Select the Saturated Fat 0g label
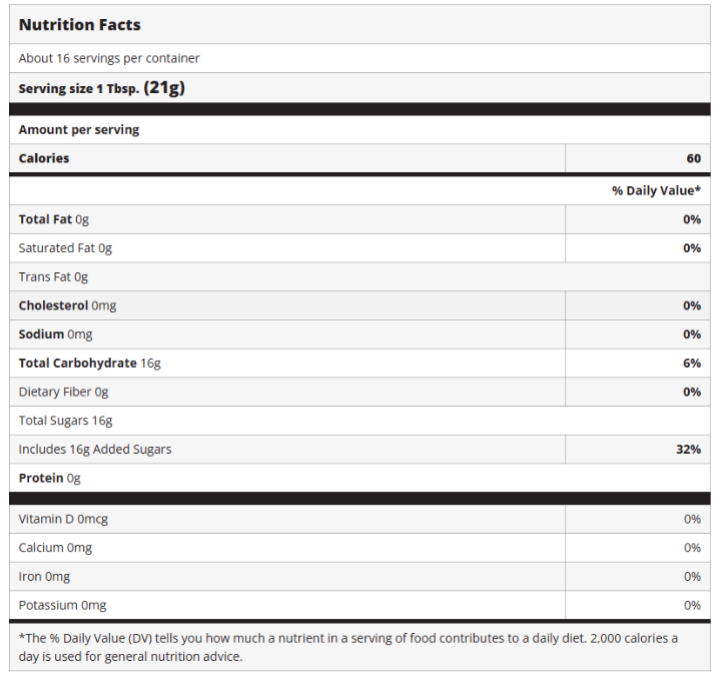Viewport: 715px width, 676px height. point(65,248)
